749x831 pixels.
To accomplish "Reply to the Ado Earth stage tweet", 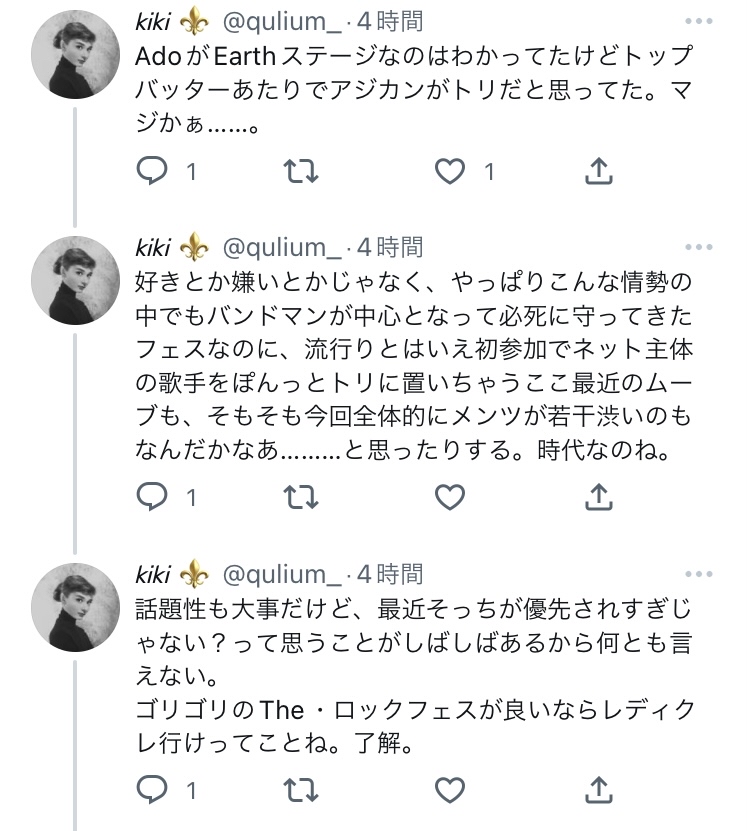I will point(151,172).
